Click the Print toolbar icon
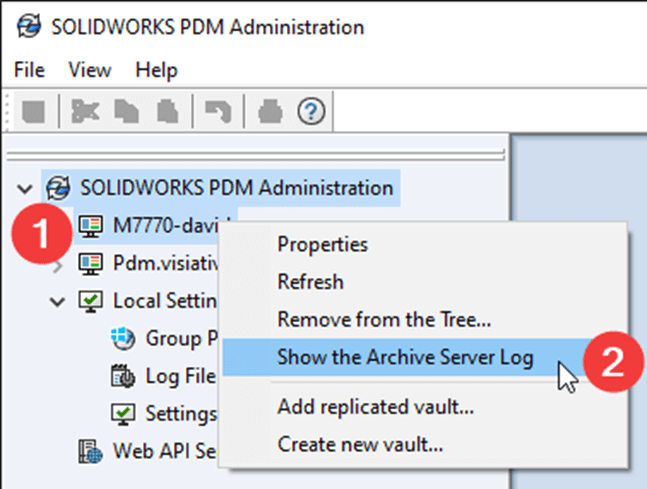The image size is (647, 489). click(x=270, y=111)
